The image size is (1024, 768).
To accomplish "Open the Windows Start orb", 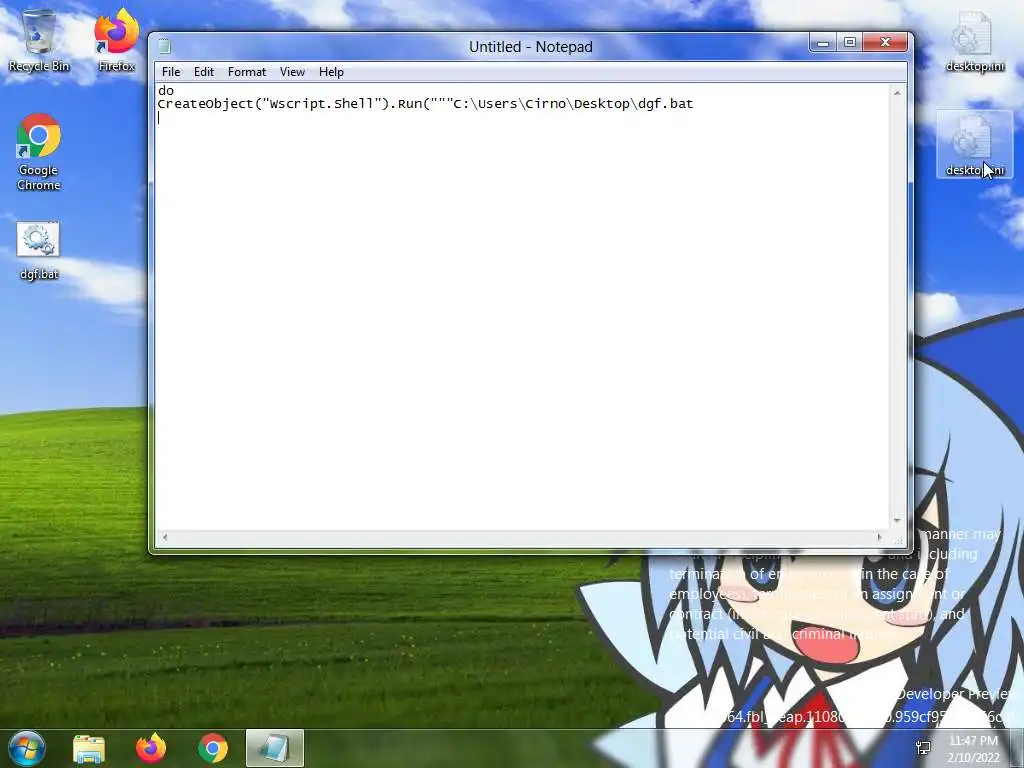I will click(27, 748).
